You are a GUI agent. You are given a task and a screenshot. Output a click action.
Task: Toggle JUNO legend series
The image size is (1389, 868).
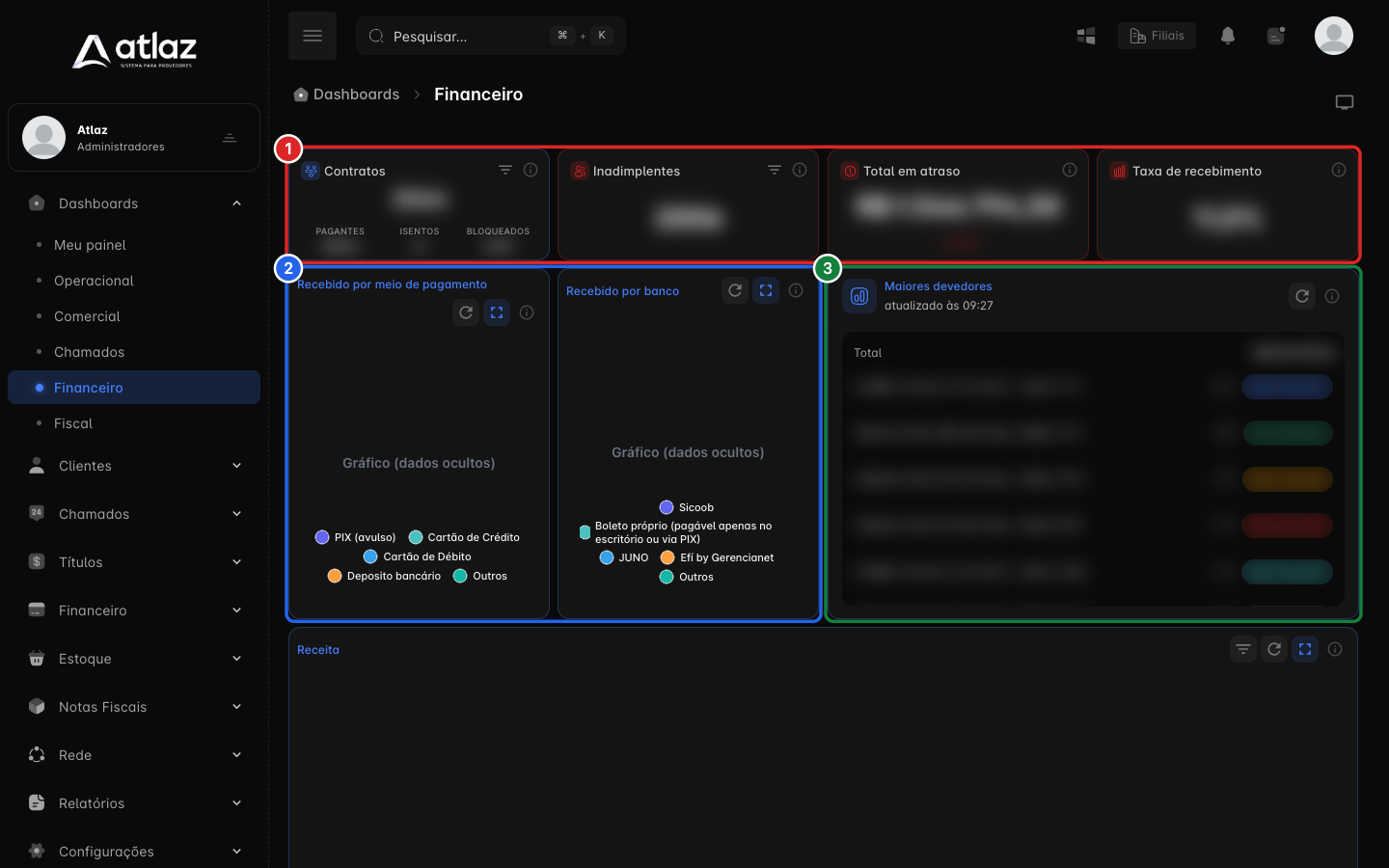[624, 557]
